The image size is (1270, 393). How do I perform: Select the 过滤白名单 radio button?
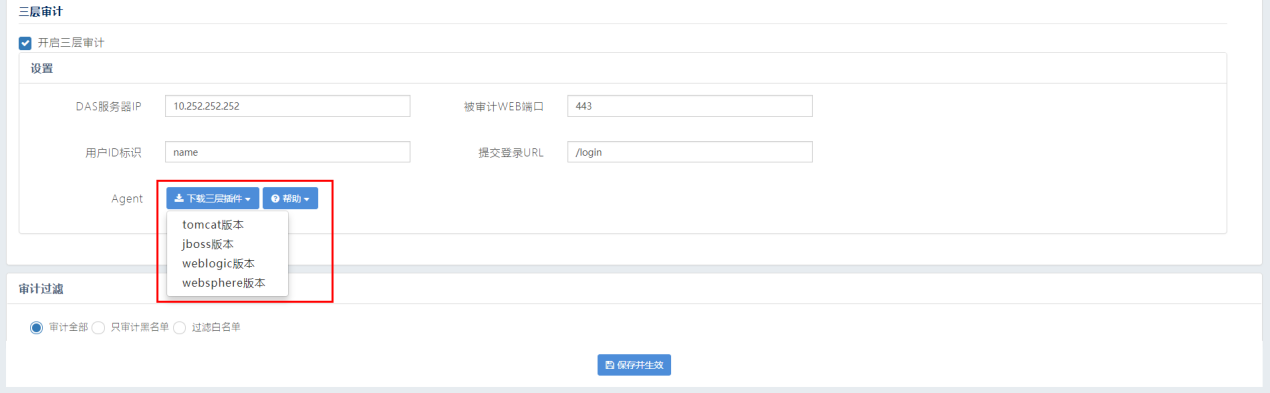(x=180, y=327)
